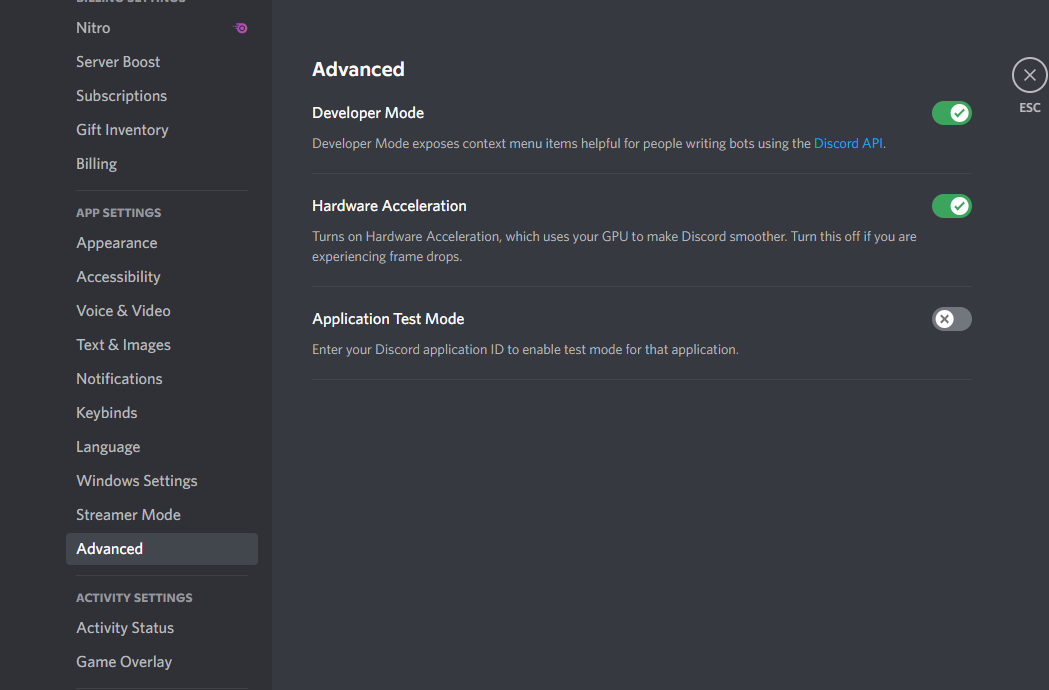This screenshot has height=690, width=1049.
Task: Open Accessibility options
Action: click(x=118, y=276)
